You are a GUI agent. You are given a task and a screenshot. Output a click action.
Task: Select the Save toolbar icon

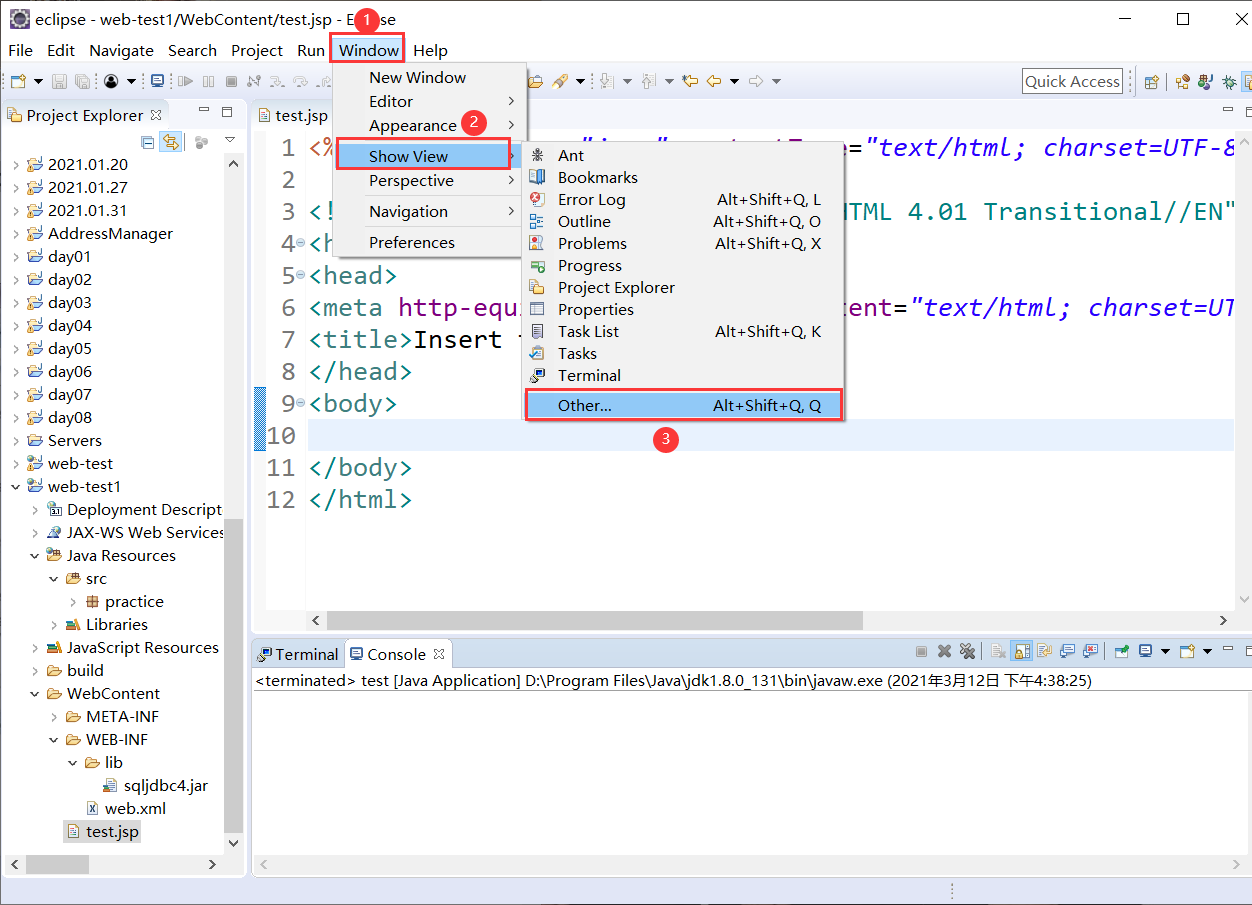click(x=61, y=81)
